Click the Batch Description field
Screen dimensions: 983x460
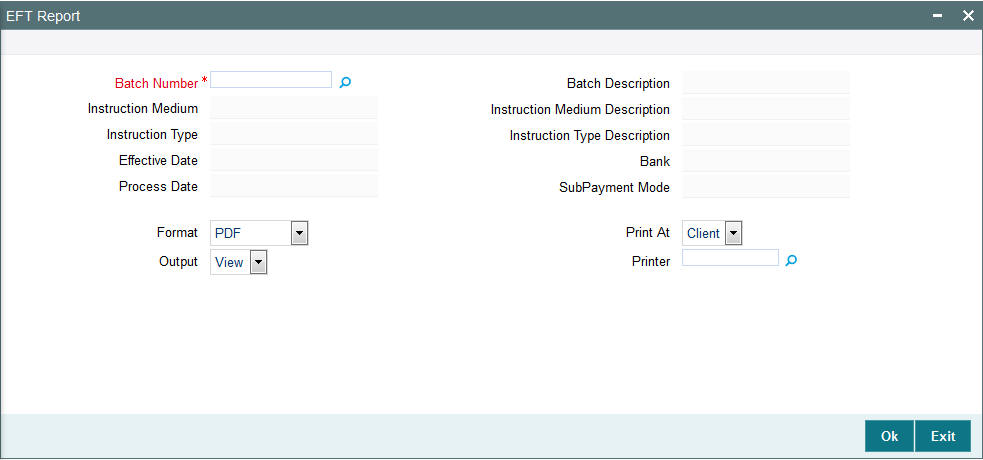(x=766, y=83)
